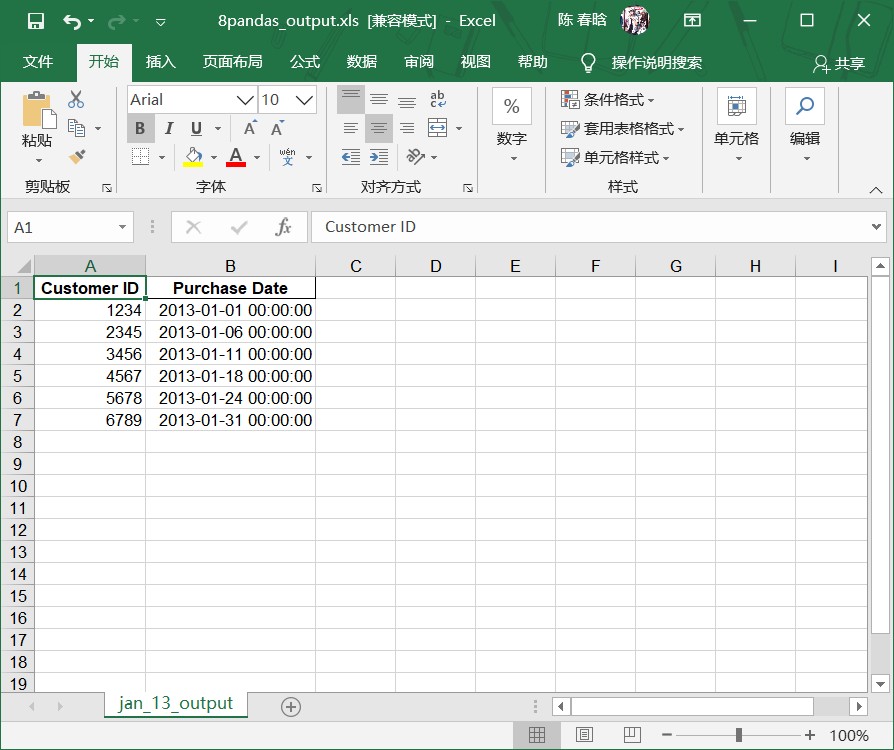The image size is (894, 750).
Task: Open 套用表格格式 table format menu
Action: click(623, 129)
